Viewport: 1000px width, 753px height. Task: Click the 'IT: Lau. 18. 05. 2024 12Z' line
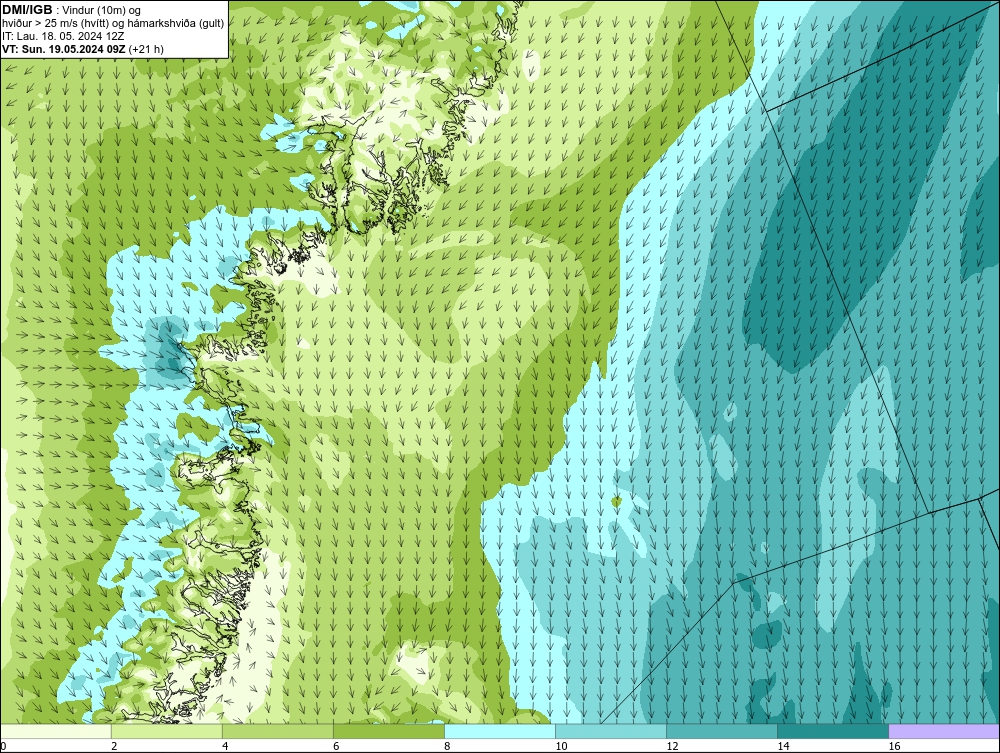tap(63, 36)
